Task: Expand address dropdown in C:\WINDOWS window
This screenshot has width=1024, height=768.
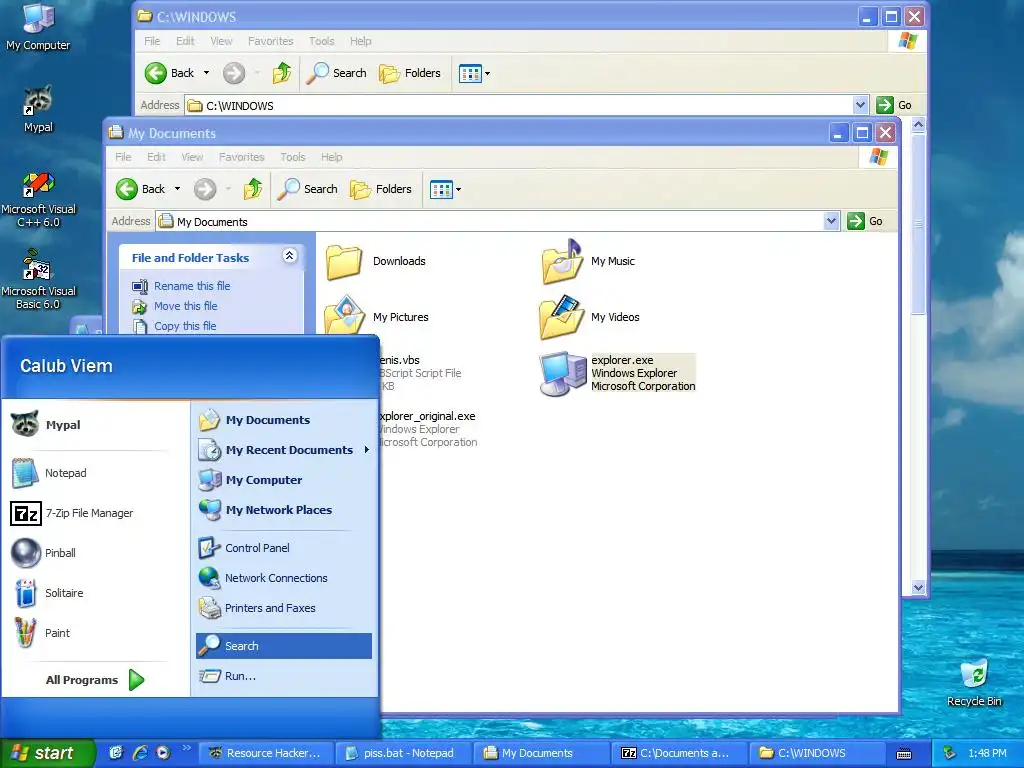Action: 860,104
